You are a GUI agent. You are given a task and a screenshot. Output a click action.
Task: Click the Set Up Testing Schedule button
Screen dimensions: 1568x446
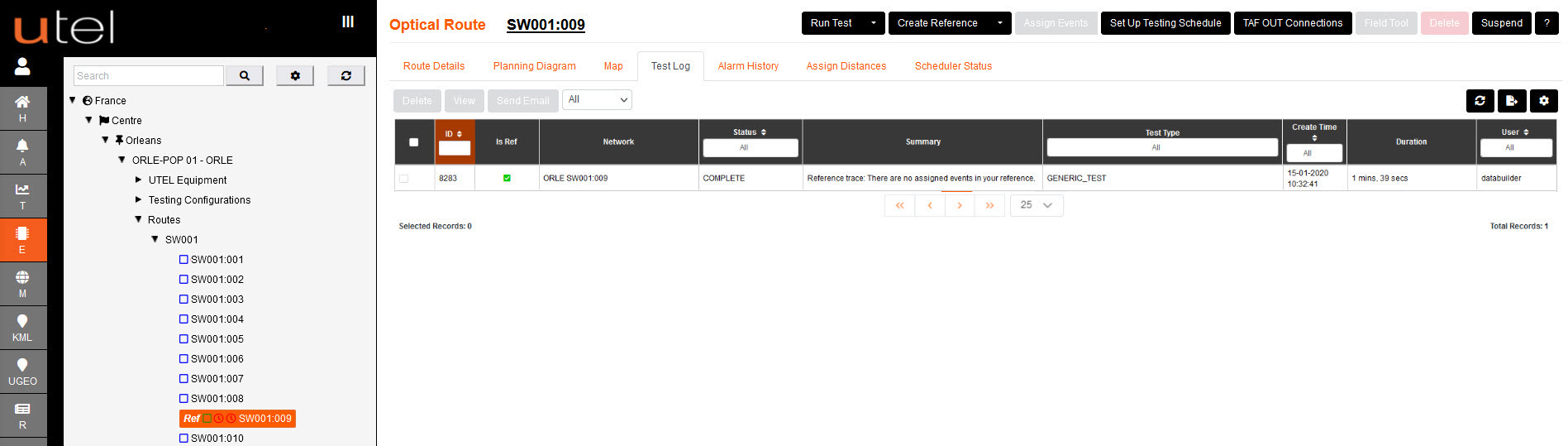tap(1165, 23)
